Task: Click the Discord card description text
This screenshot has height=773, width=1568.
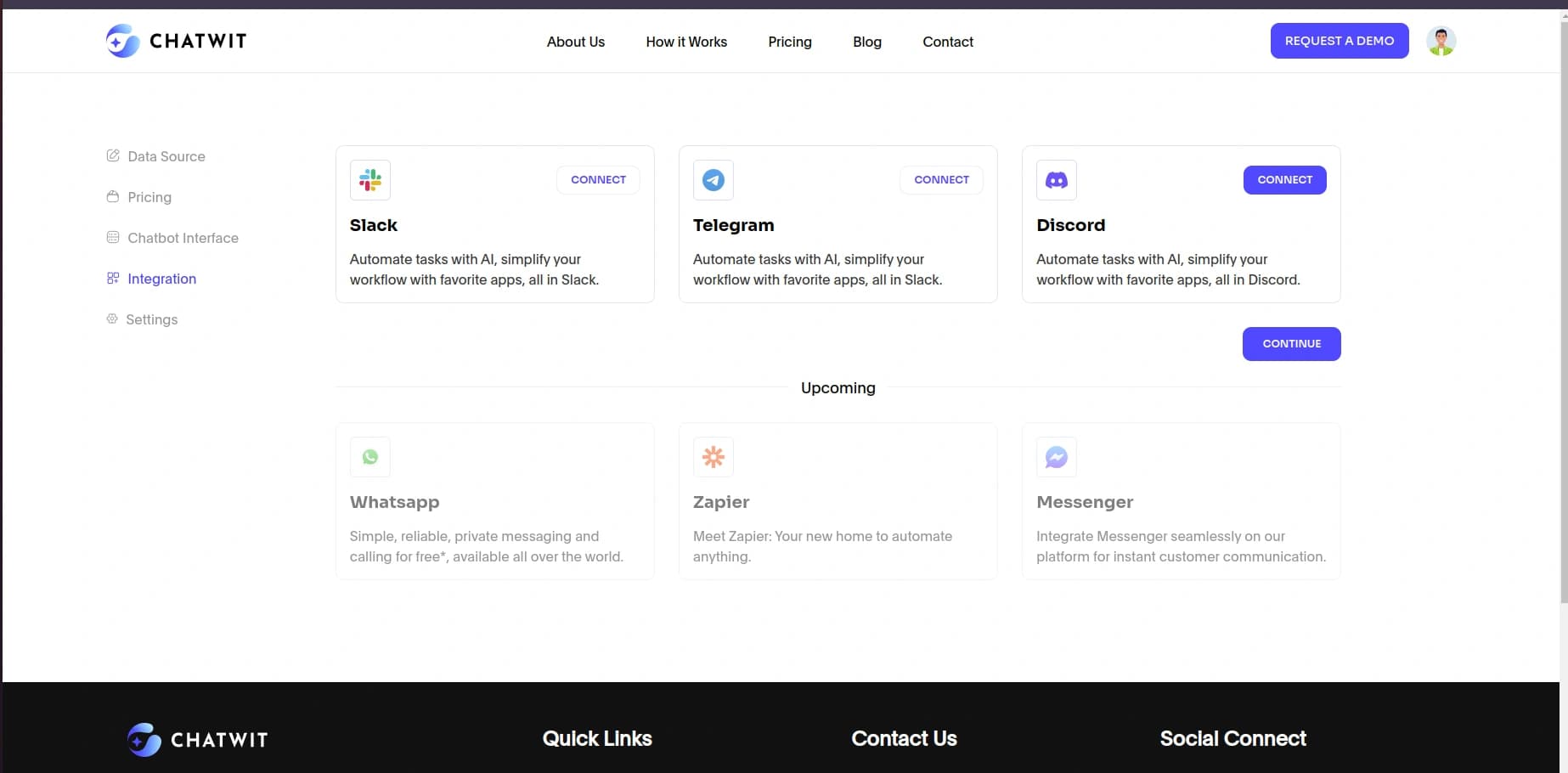Action: (1168, 269)
